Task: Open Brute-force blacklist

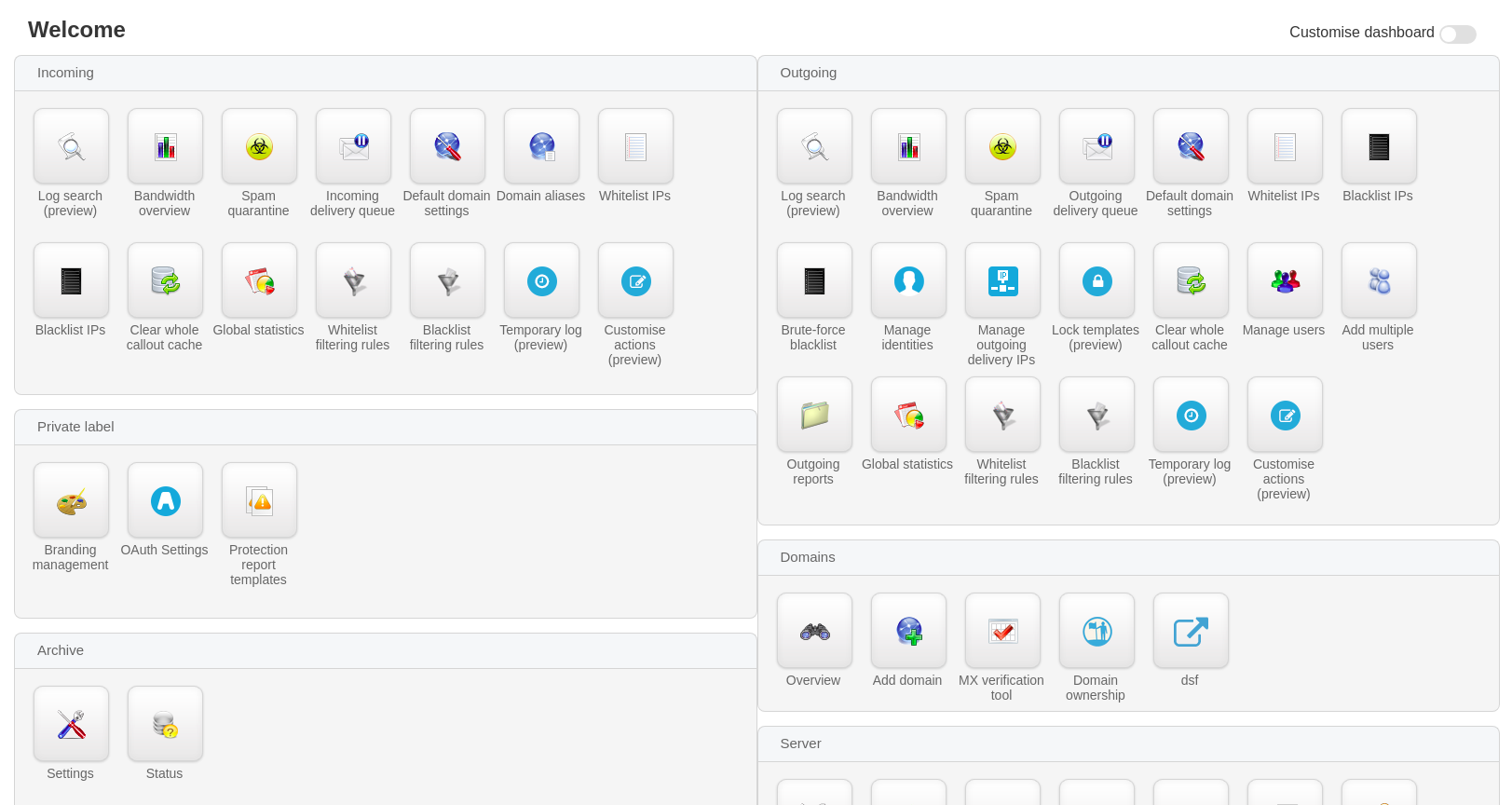Action: pos(814,280)
